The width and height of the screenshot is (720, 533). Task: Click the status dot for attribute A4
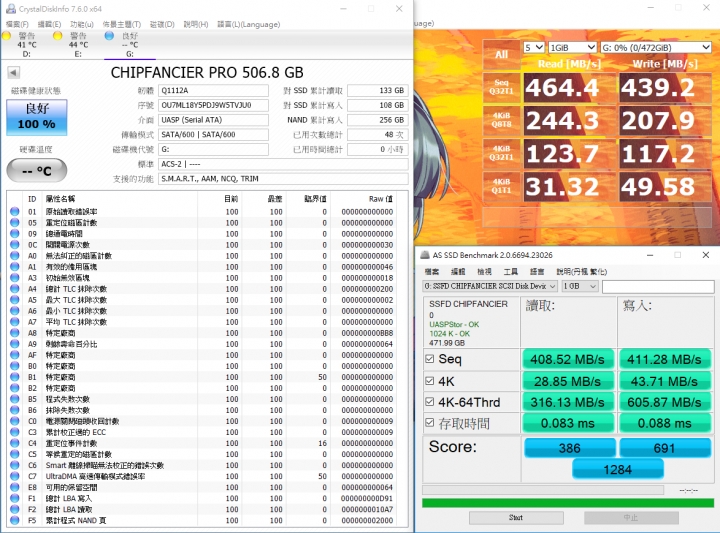pyautogui.click(x=15, y=289)
